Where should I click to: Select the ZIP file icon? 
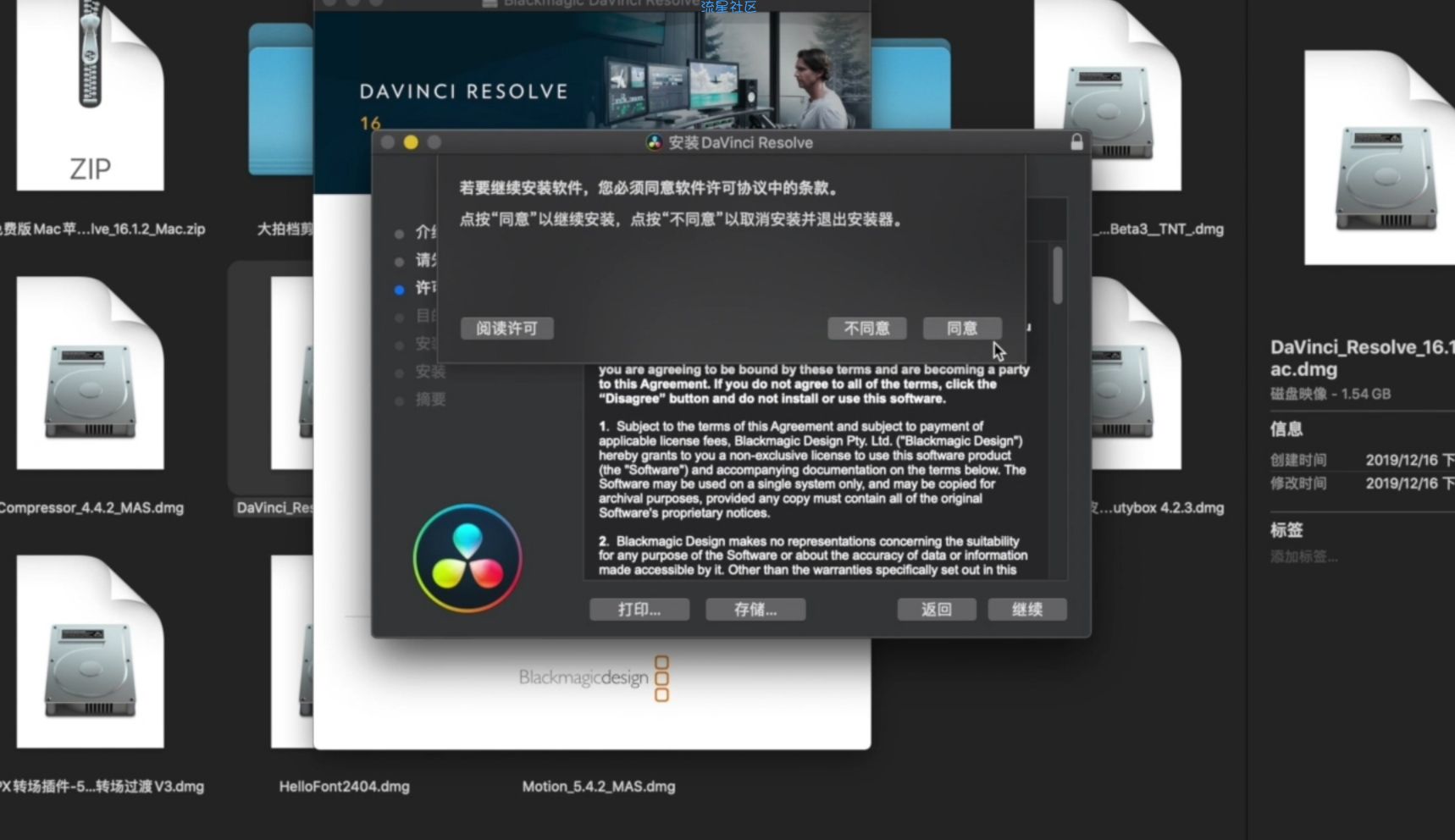point(90,95)
